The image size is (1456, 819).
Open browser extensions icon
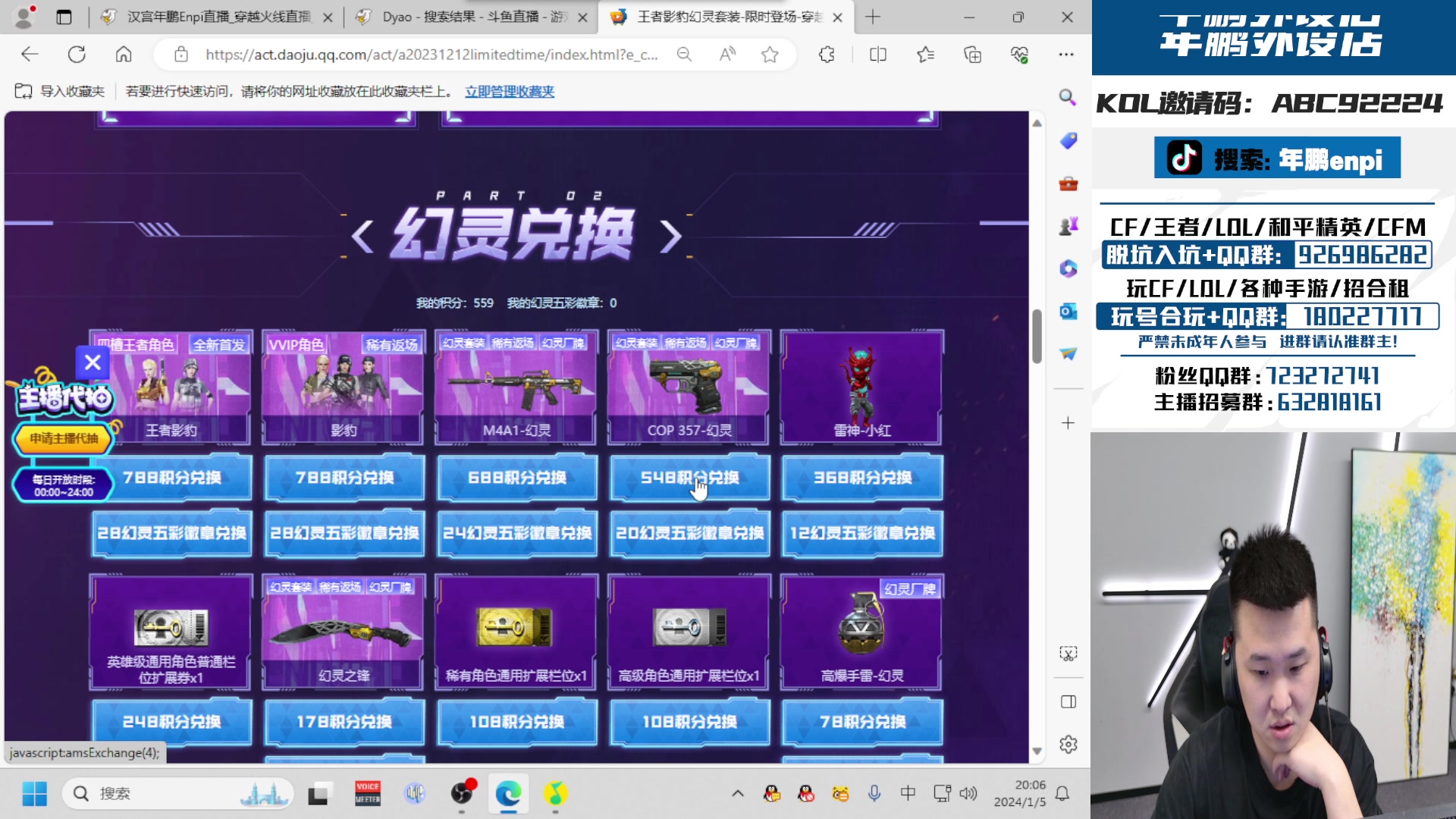tap(827, 54)
